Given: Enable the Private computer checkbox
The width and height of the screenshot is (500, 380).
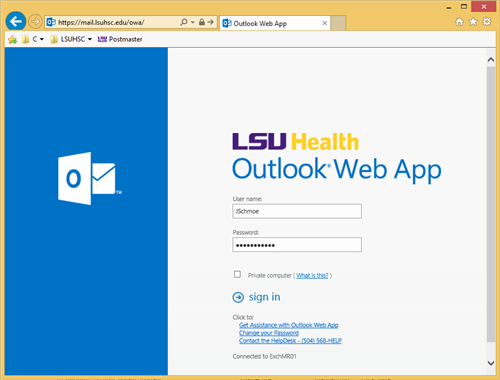Looking at the screenshot, I should coord(237,274).
